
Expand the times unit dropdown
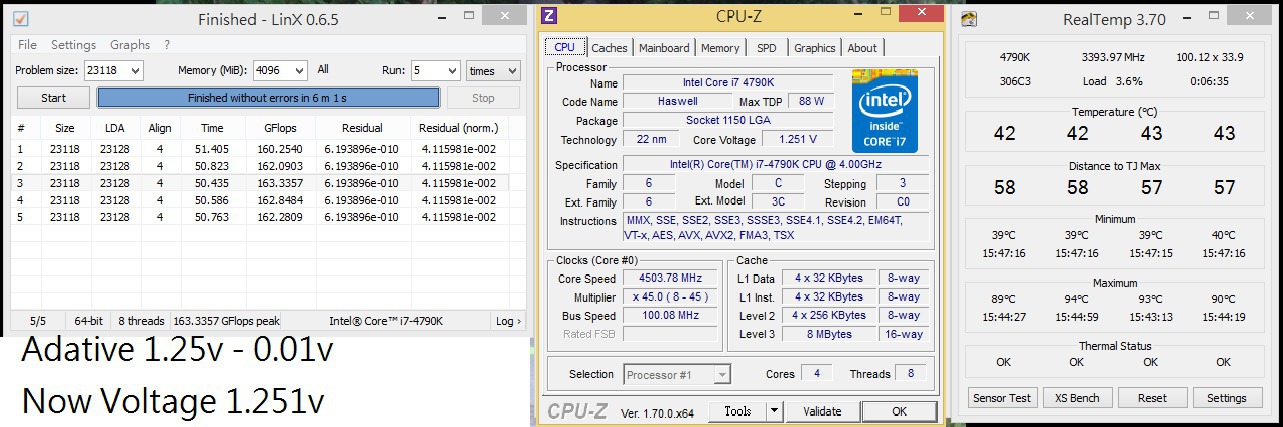point(513,70)
